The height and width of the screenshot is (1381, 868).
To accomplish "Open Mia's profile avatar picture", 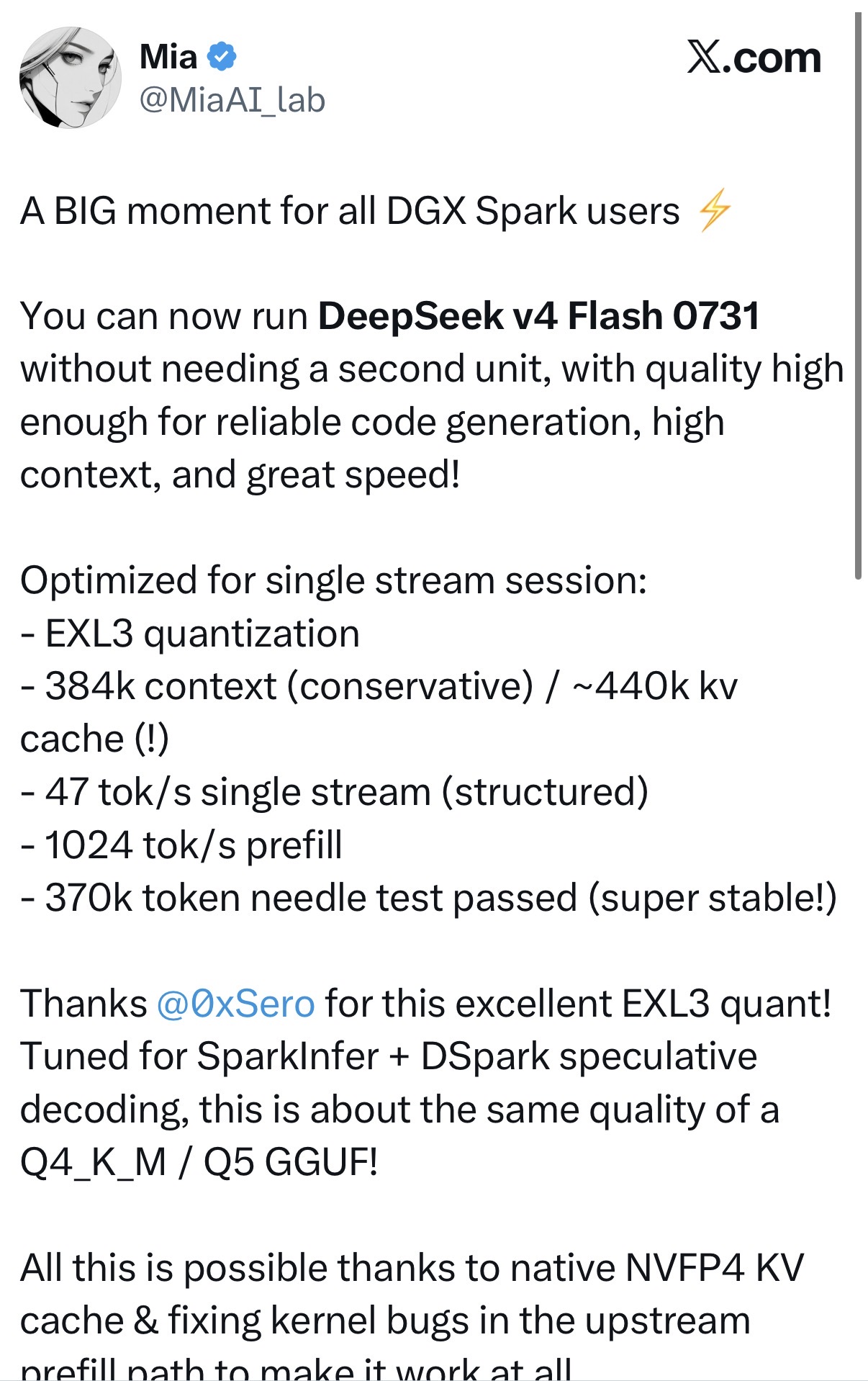I will pyautogui.click(x=71, y=78).
